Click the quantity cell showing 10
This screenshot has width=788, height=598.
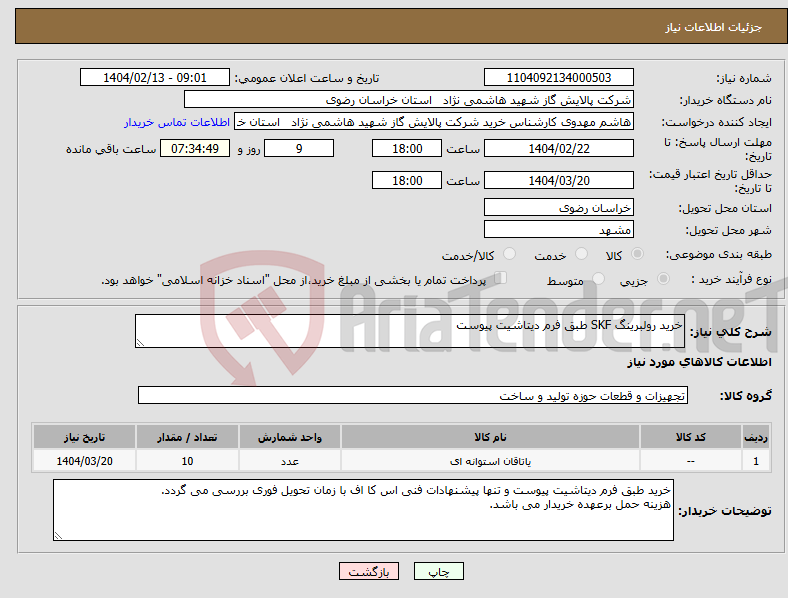pos(187,461)
